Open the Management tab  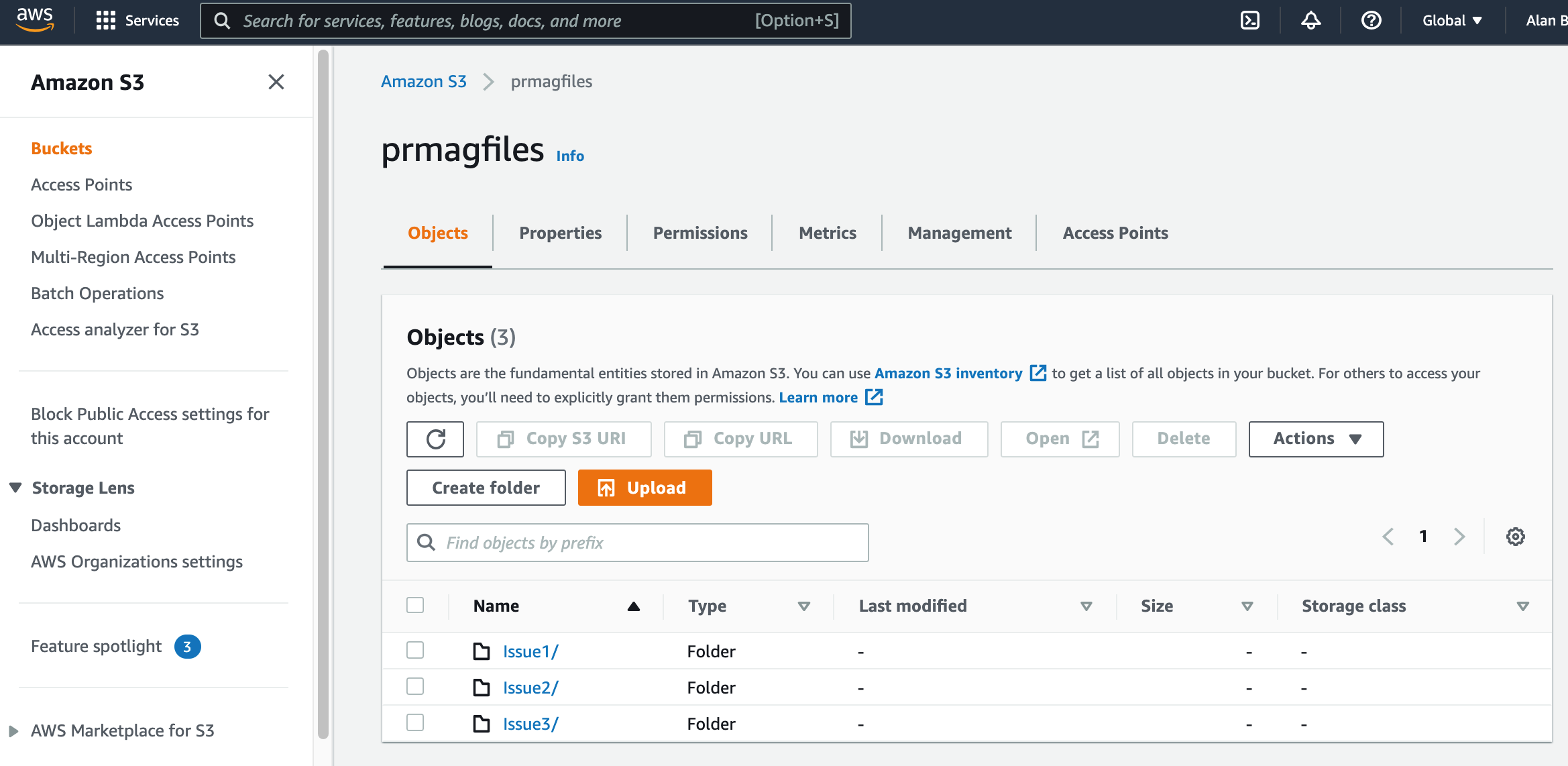pyautogui.click(x=959, y=233)
